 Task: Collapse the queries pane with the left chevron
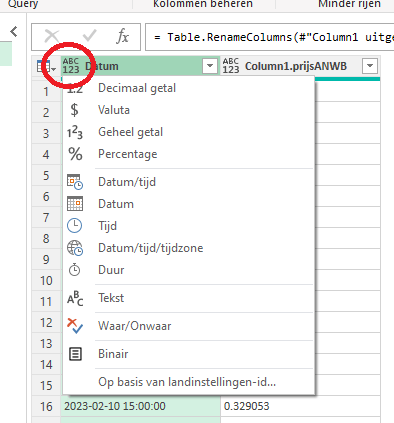(x=14, y=32)
